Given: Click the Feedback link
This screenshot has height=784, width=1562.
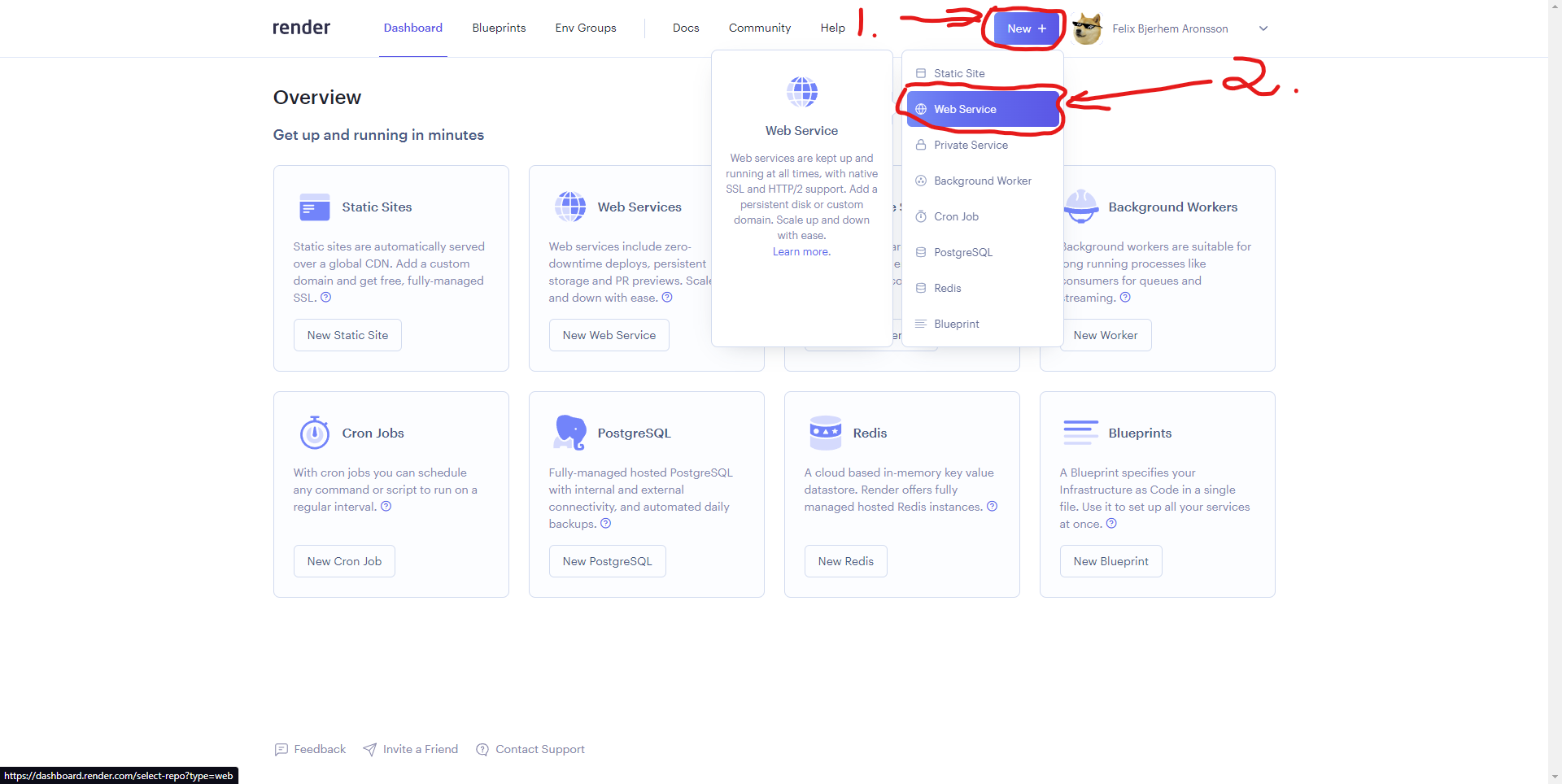Looking at the screenshot, I should click(x=310, y=749).
